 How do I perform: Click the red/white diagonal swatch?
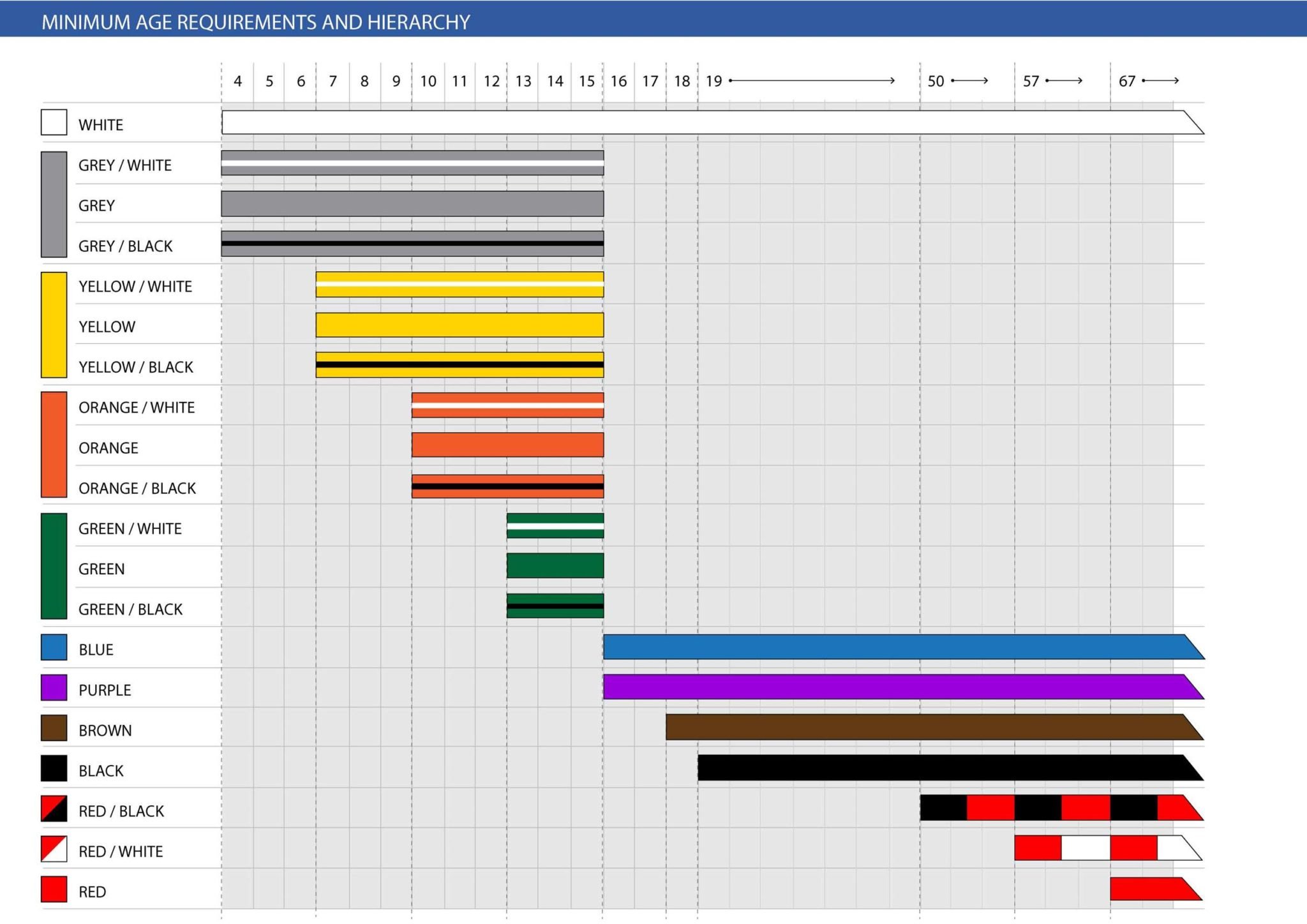tap(54, 849)
